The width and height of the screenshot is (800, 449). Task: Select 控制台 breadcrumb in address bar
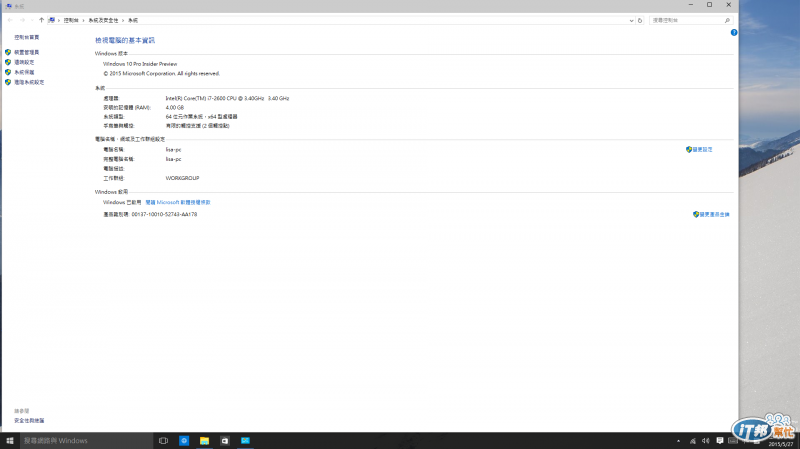[x=71, y=20]
